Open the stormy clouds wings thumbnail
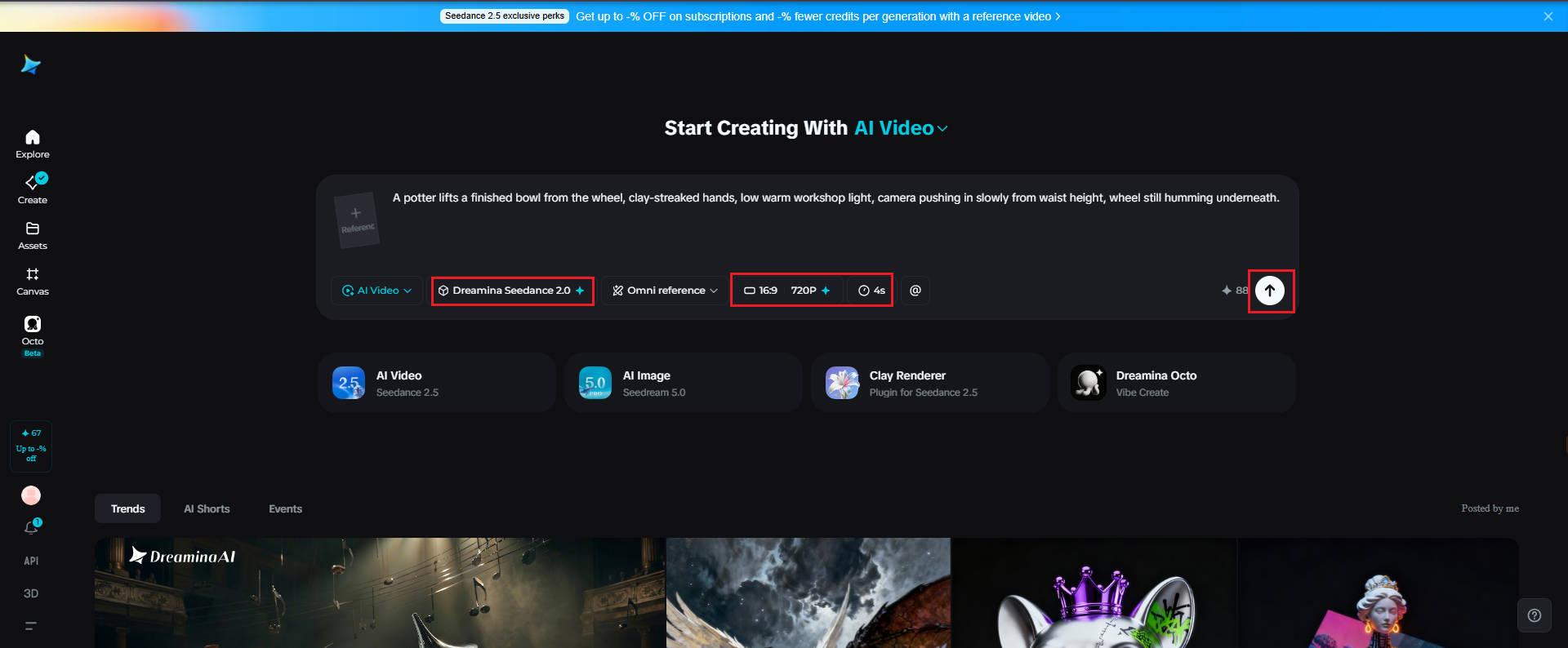This screenshot has height=648, width=1568. 808,593
